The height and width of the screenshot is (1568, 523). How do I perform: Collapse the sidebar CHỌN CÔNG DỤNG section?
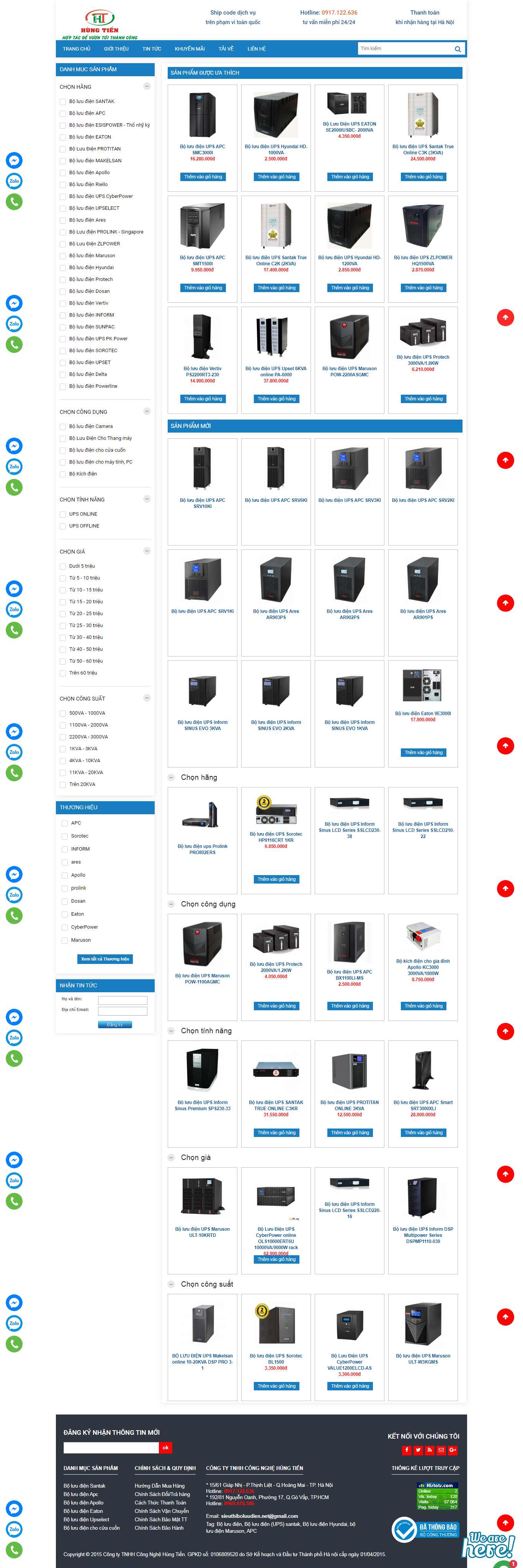coord(147,412)
